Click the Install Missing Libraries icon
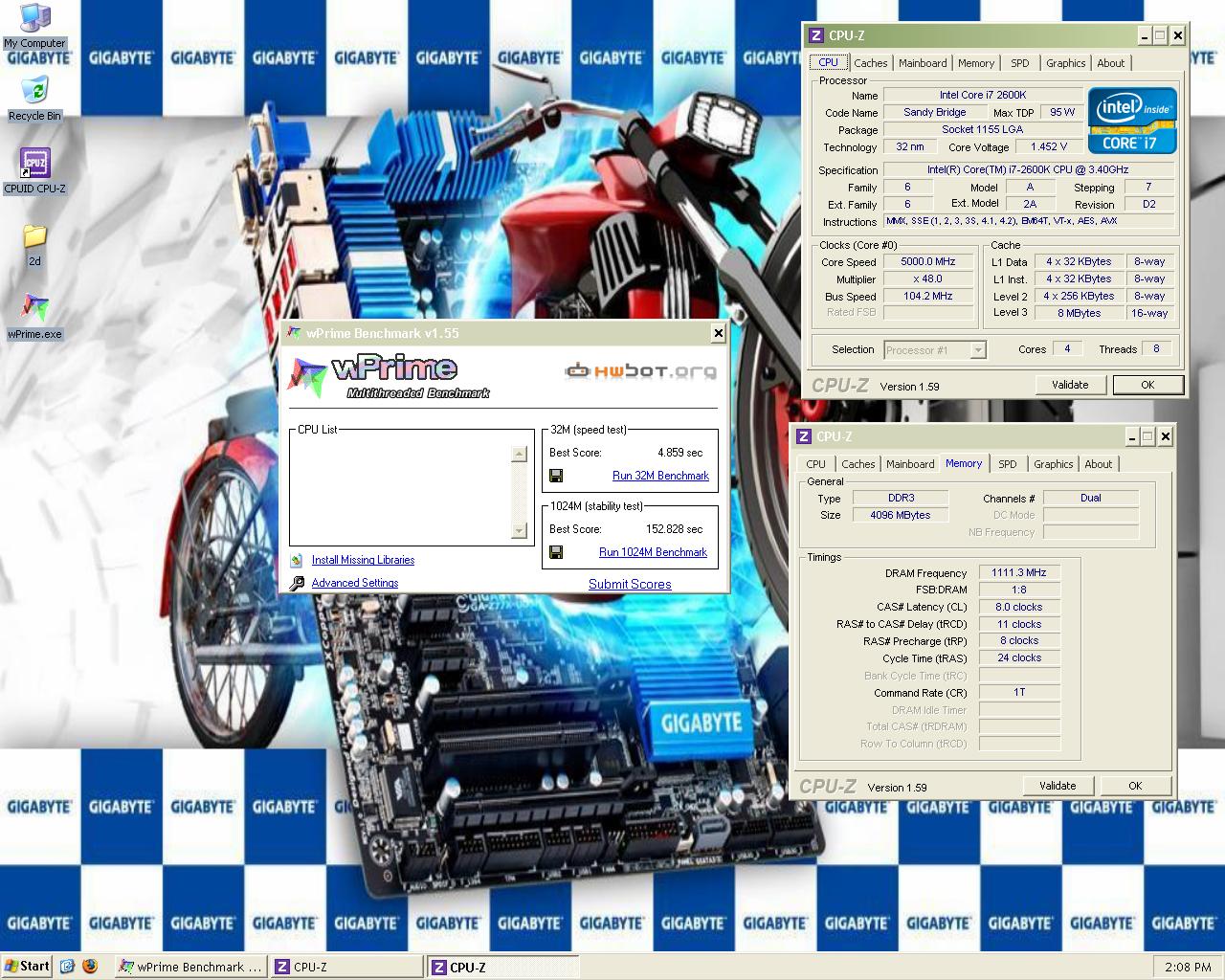Viewport: 1225px width, 980px height. (297, 560)
